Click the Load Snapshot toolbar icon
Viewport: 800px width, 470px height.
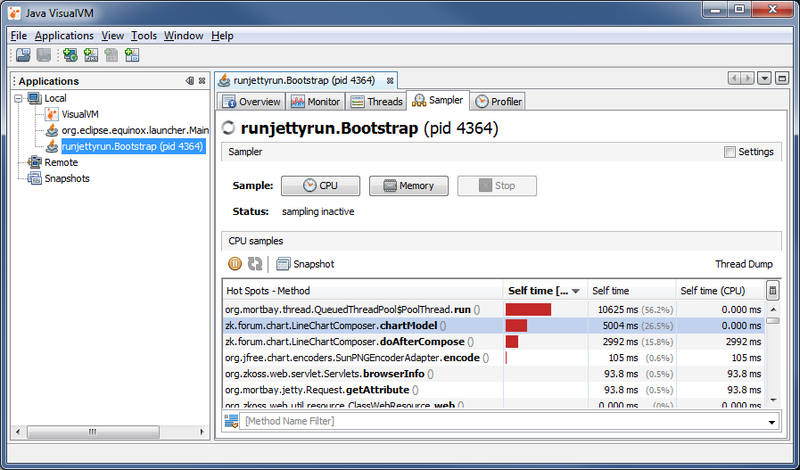23,55
